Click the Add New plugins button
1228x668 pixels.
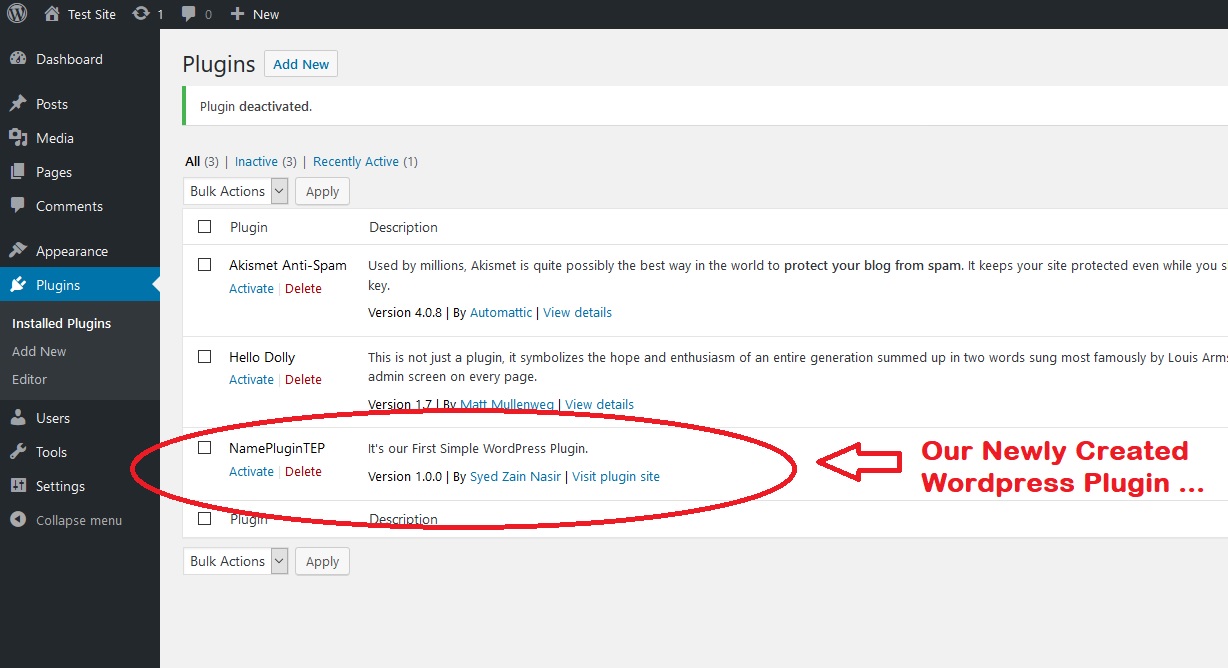coord(300,63)
